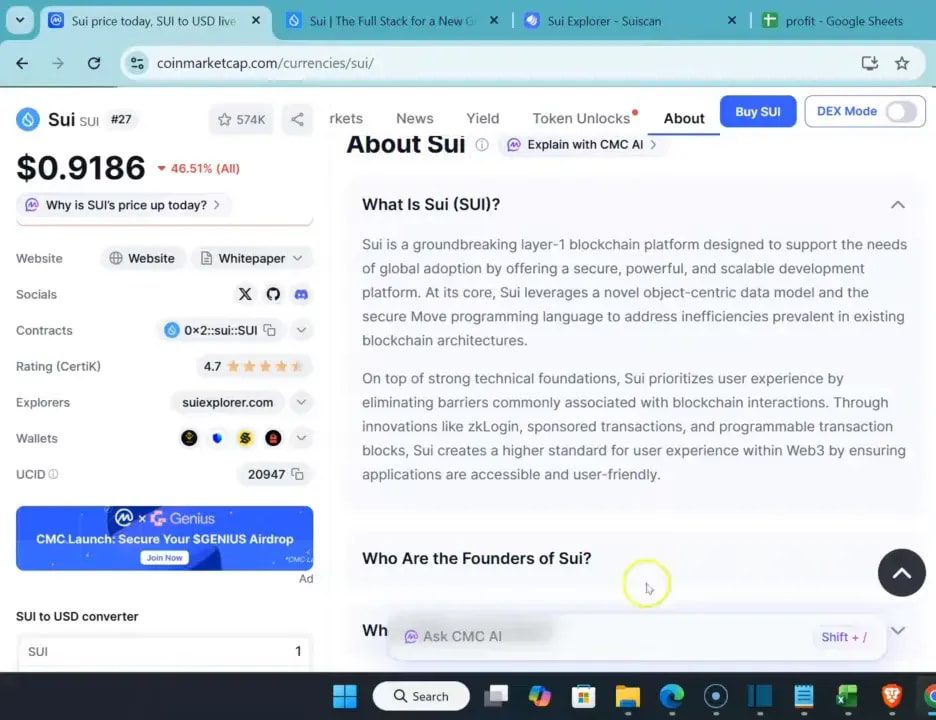Open Sui's X (Twitter) social icon
Image resolution: width=936 pixels, height=720 pixels.
[x=245, y=294]
